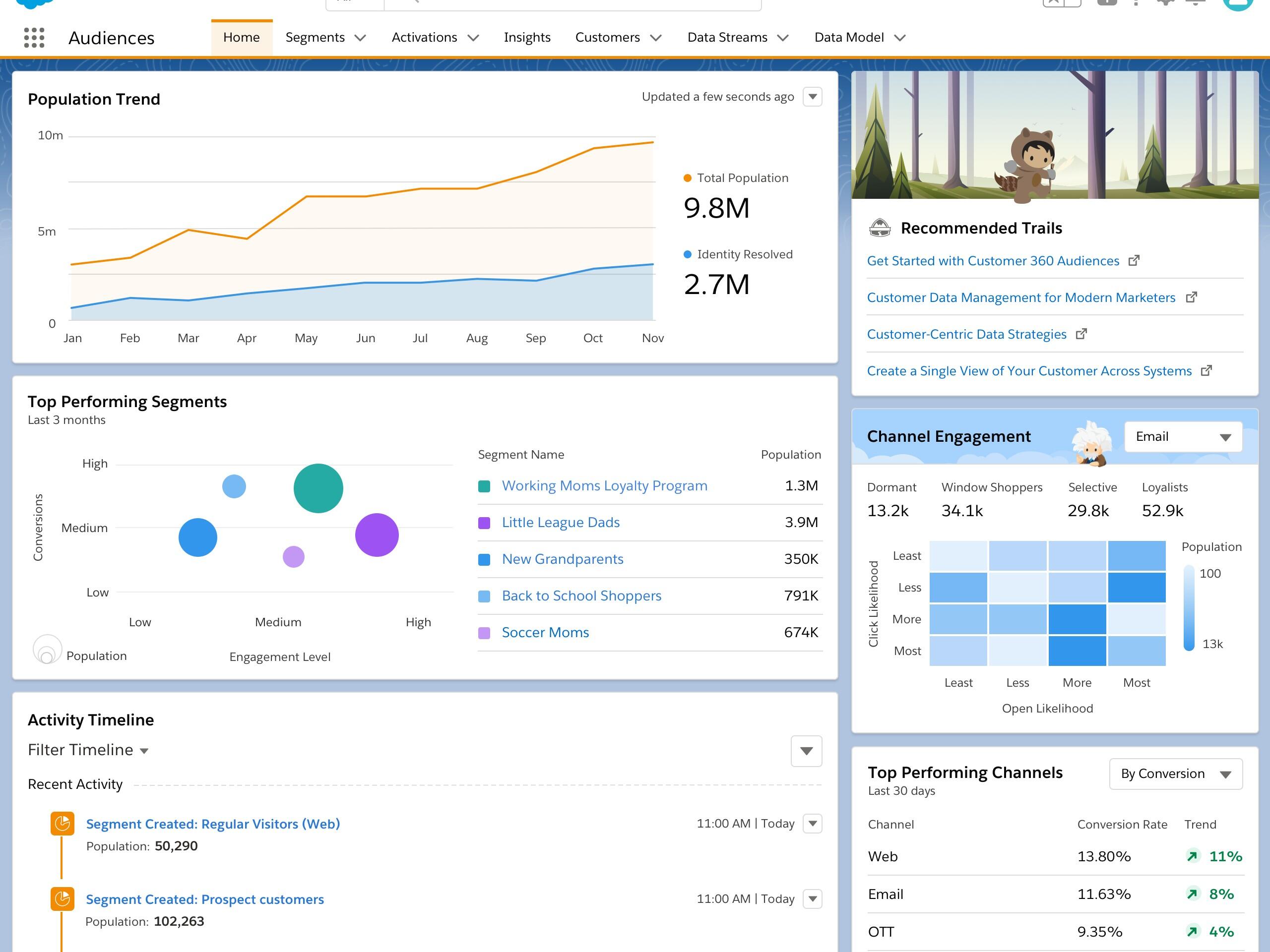Open the Email channel combo box
Screen dimensions: 1270x952
tap(1183, 437)
